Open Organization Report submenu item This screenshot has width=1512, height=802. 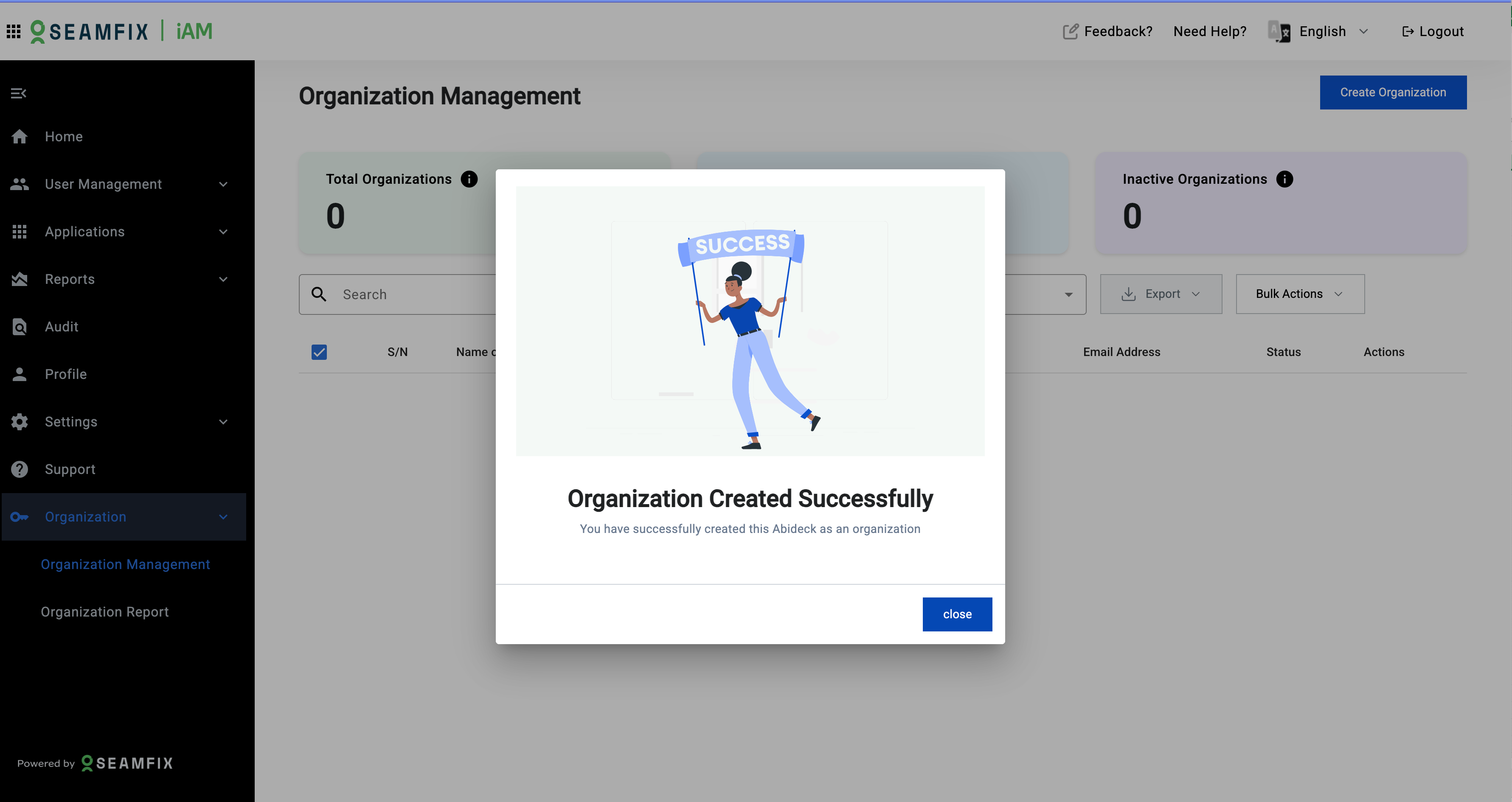104,612
